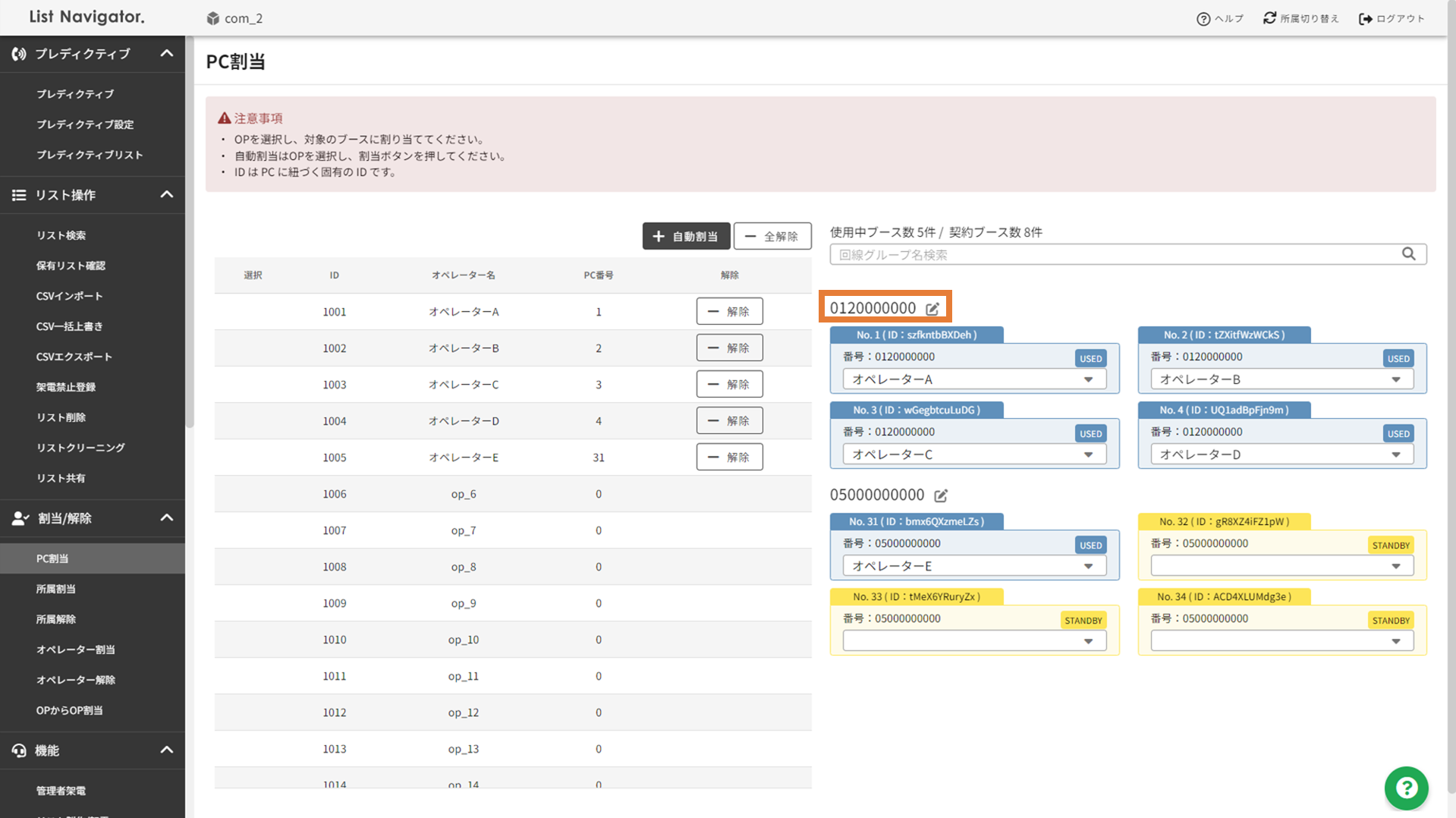This screenshot has height=818, width=1456.
Task: Collapse the リスト操作 sidebar section
Action: 167,195
